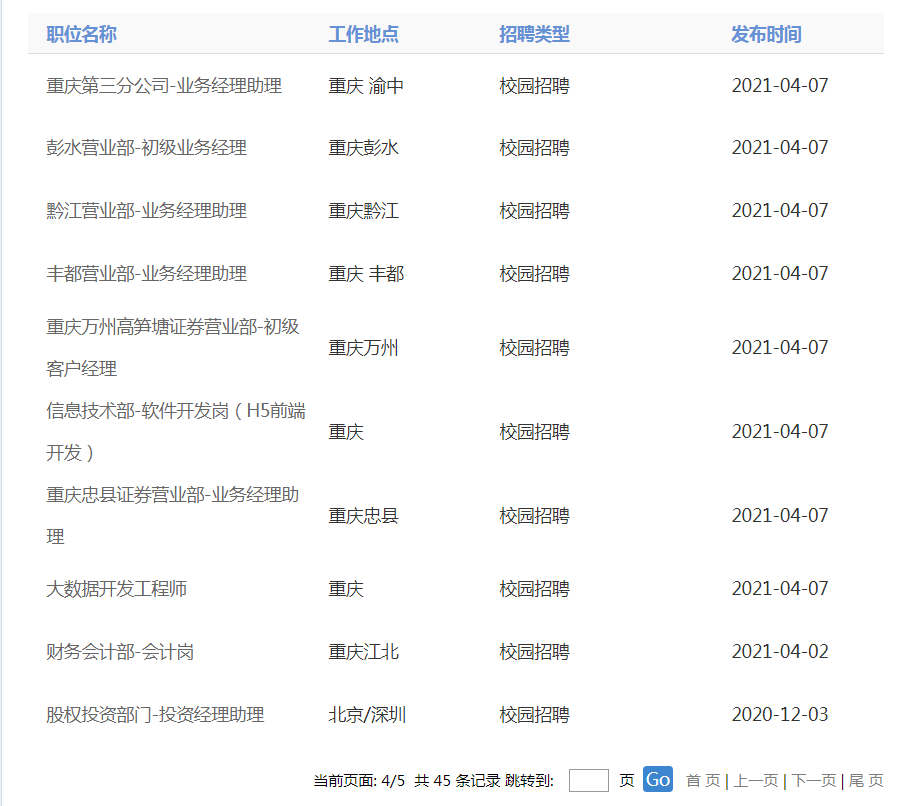Screen dimensions: 901x806
Task: Go to first page via 首页
Action: click(x=702, y=781)
